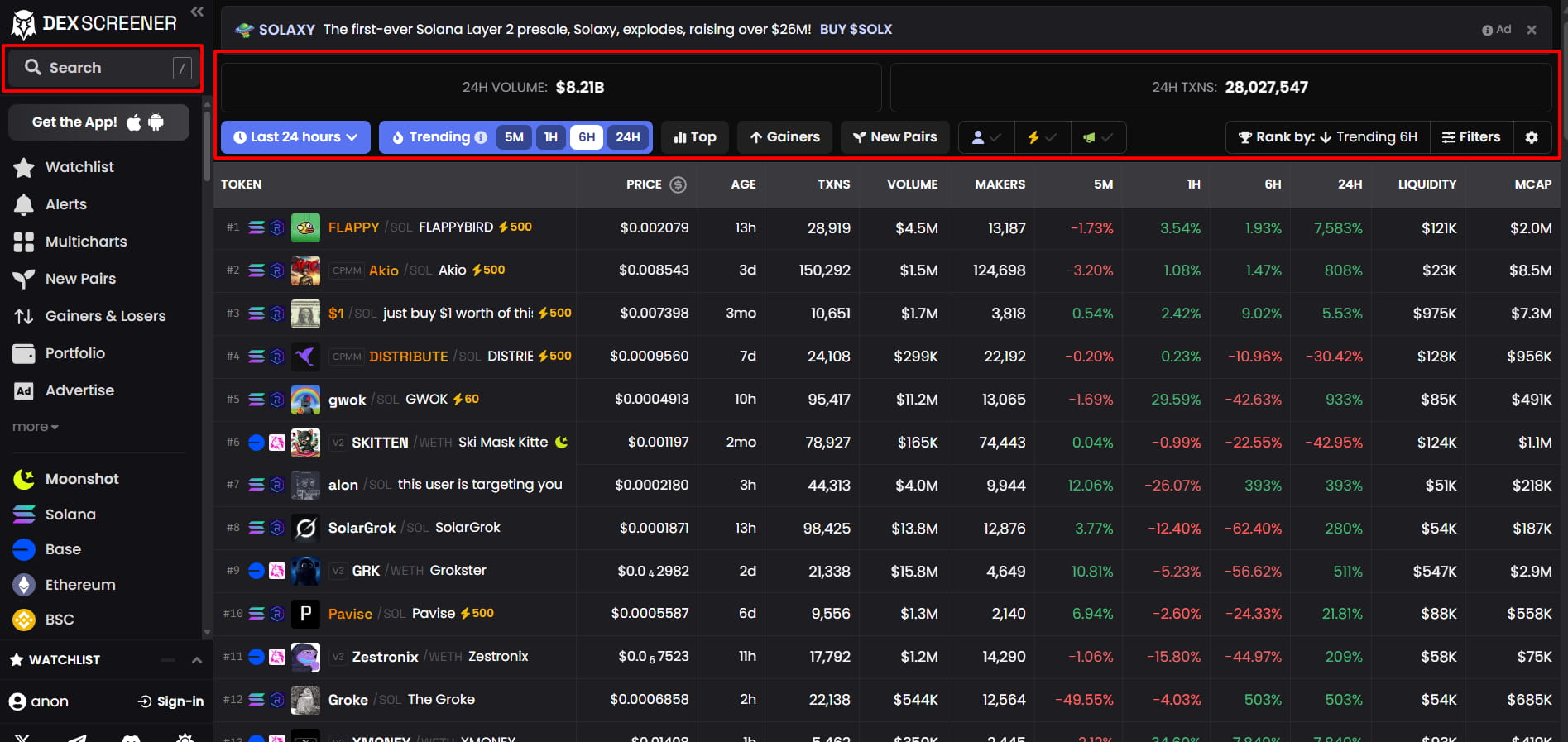Select the 5M trending timeframe
Viewport: 1568px width, 742px height.
515,137
